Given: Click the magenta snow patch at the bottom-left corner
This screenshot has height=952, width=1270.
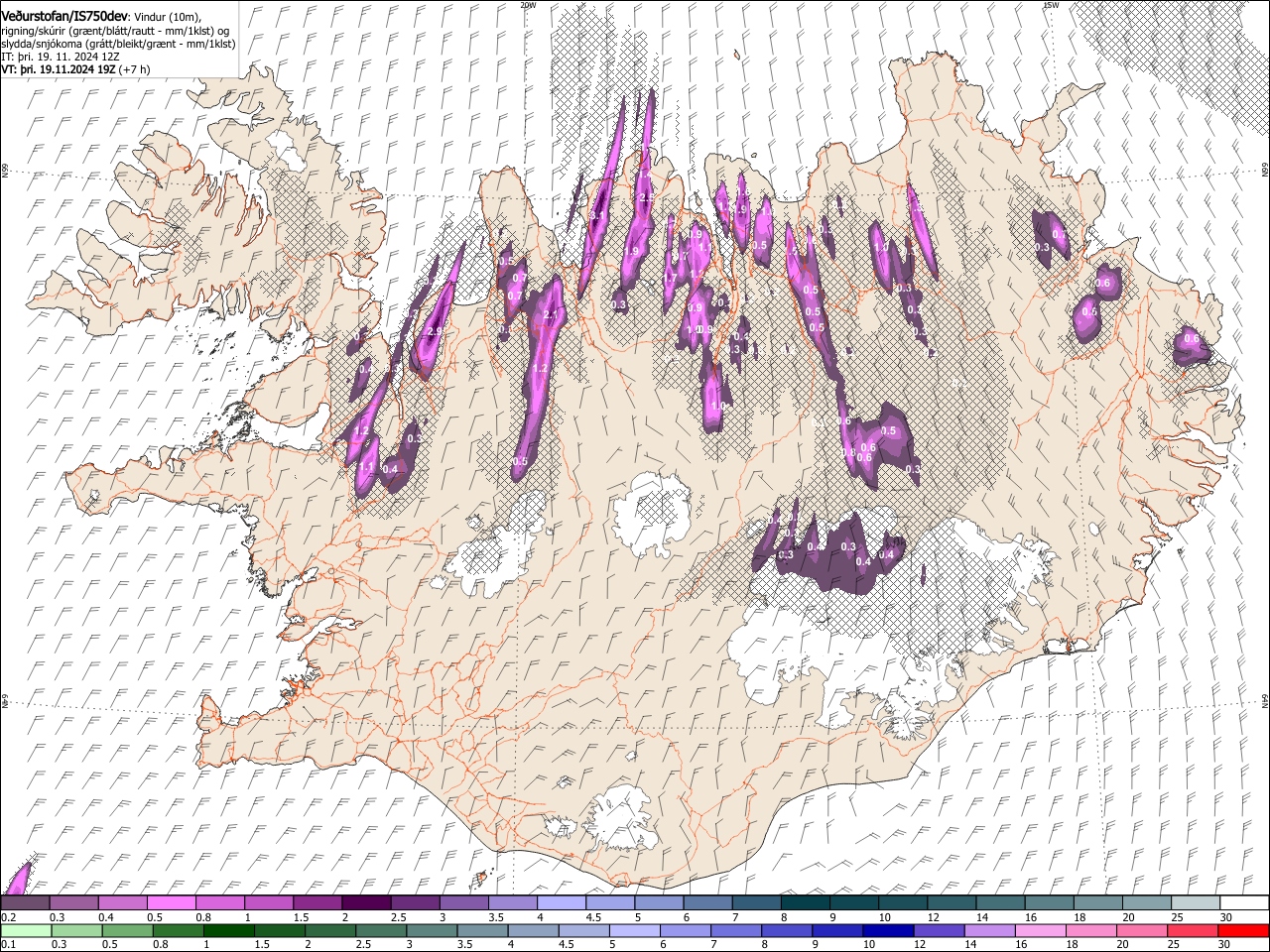Looking at the screenshot, I should pyautogui.click(x=17, y=880).
